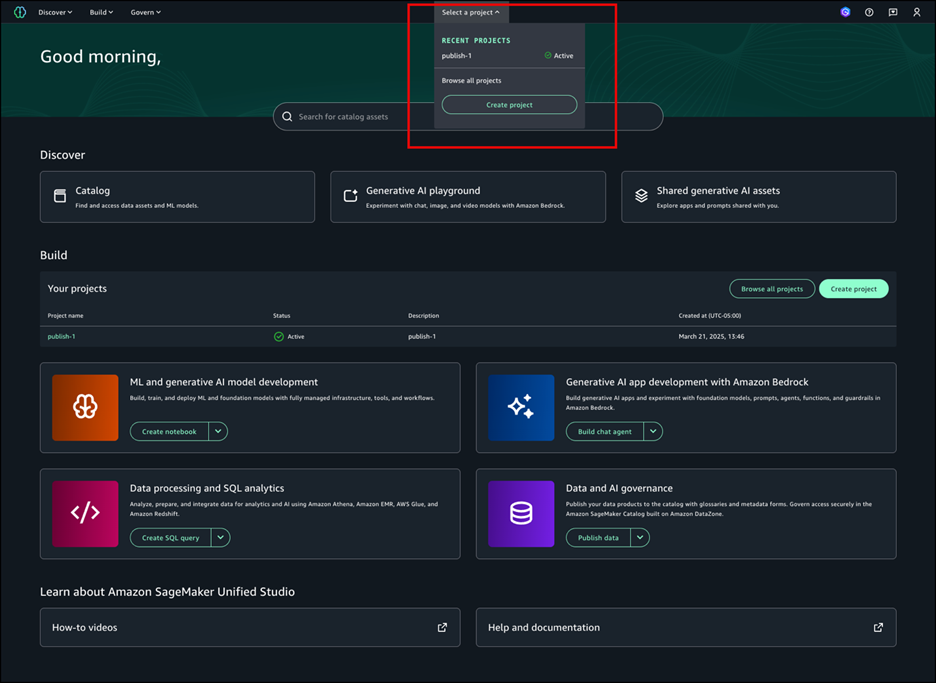Click the March 21, 2025, 13:46 cell

(712, 337)
